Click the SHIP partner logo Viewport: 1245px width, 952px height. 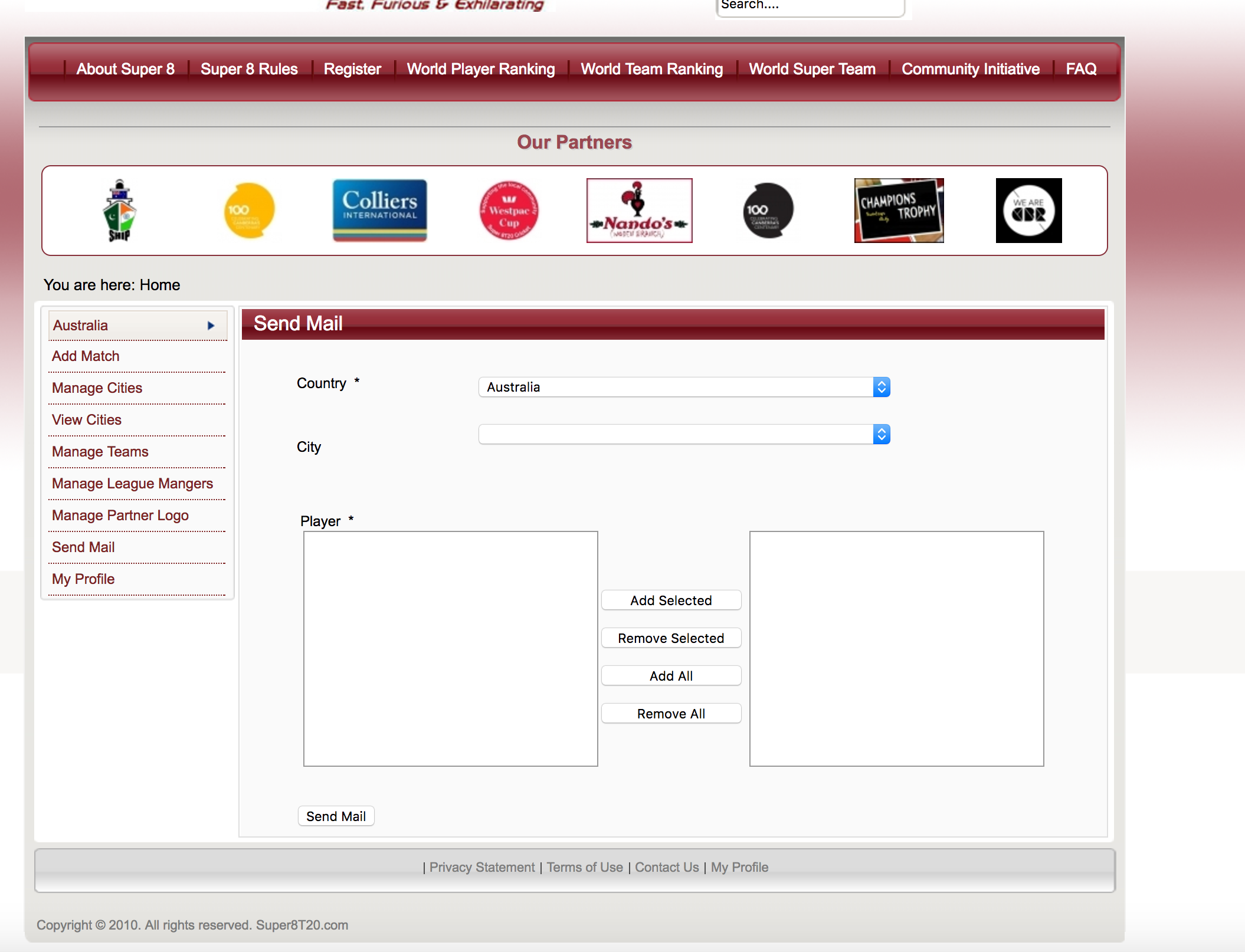click(120, 211)
